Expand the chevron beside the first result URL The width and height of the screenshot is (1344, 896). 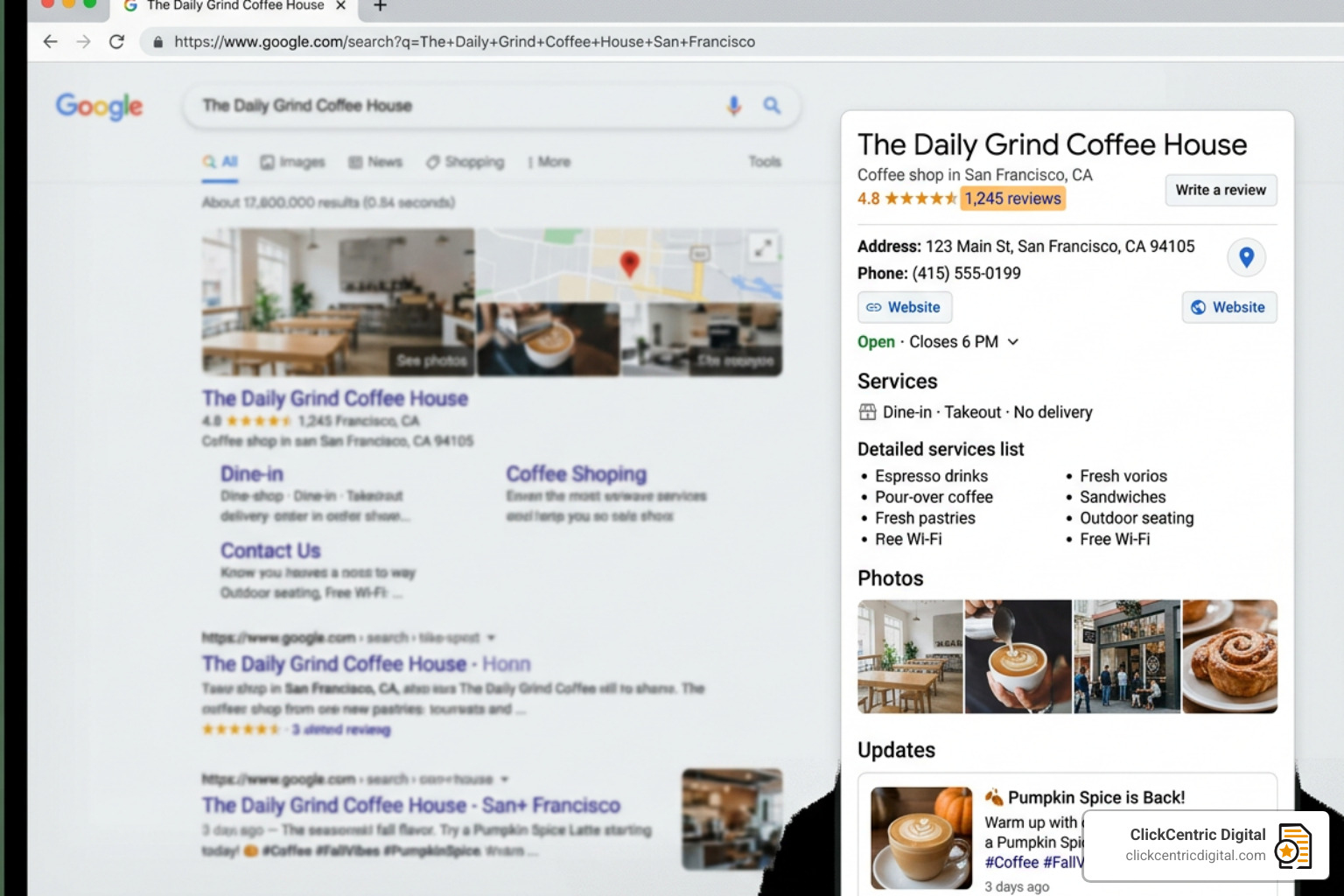coord(489,638)
